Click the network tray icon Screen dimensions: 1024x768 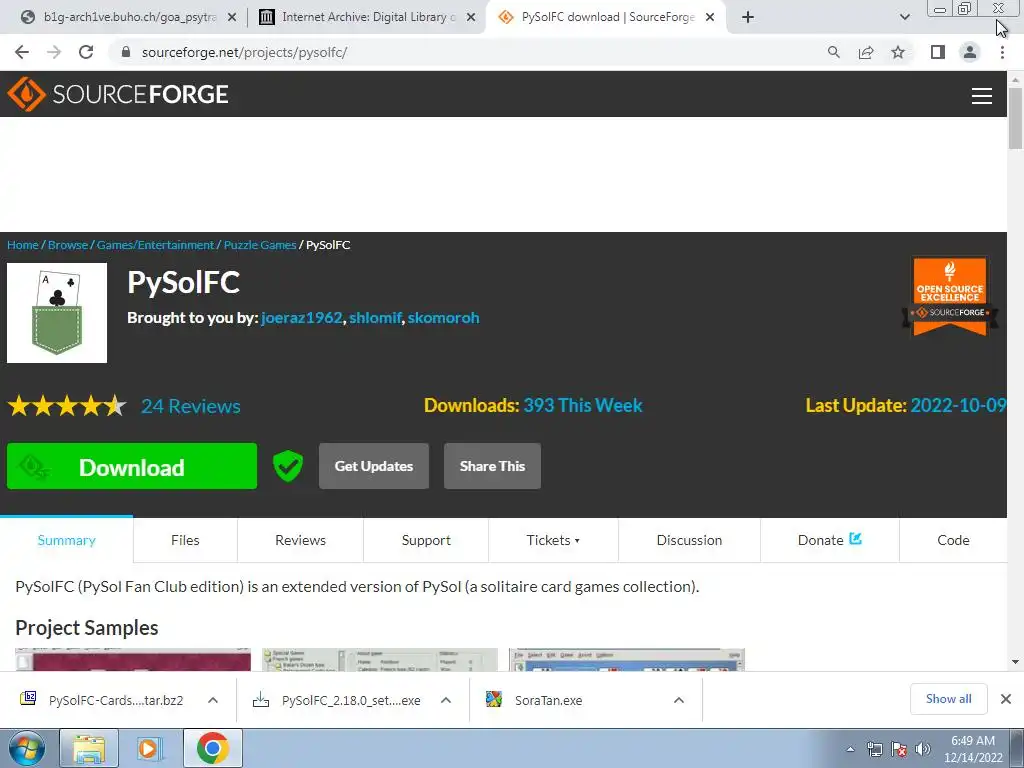(874, 749)
